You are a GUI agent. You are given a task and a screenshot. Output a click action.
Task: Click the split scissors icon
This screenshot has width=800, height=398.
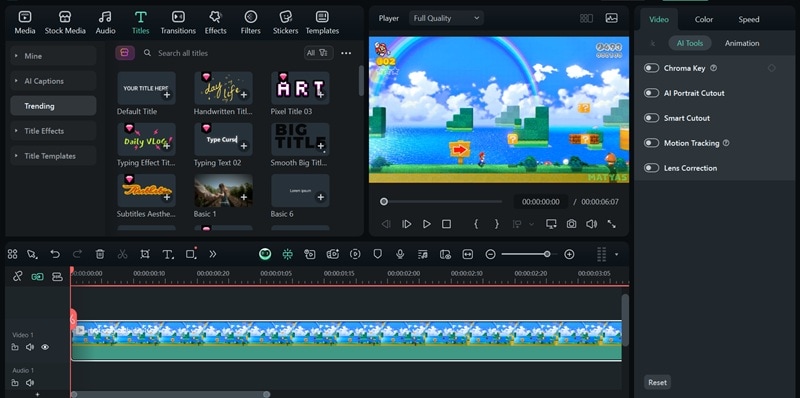[x=122, y=254]
